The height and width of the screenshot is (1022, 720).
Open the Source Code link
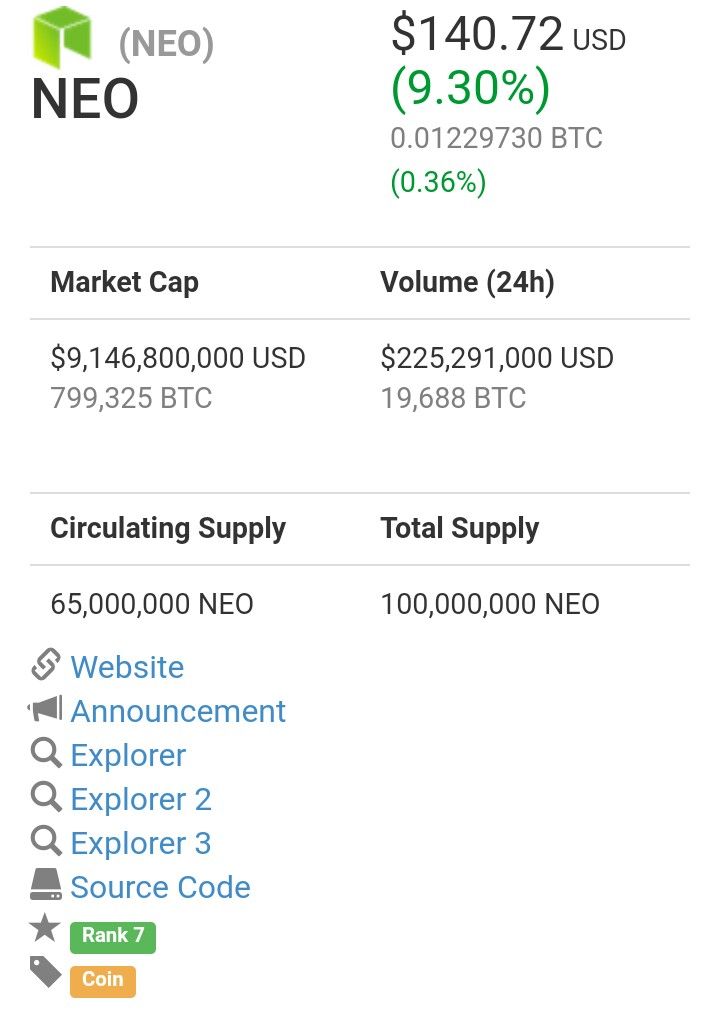[x=160, y=887]
